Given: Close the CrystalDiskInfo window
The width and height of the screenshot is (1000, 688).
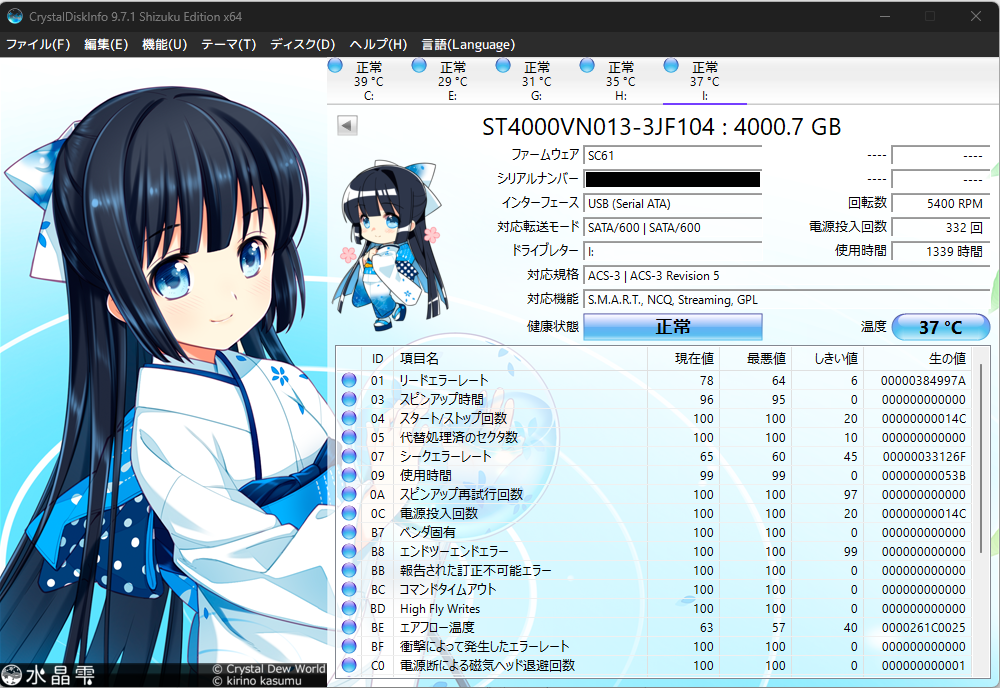Looking at the screenshot, I should click(976, 17).
